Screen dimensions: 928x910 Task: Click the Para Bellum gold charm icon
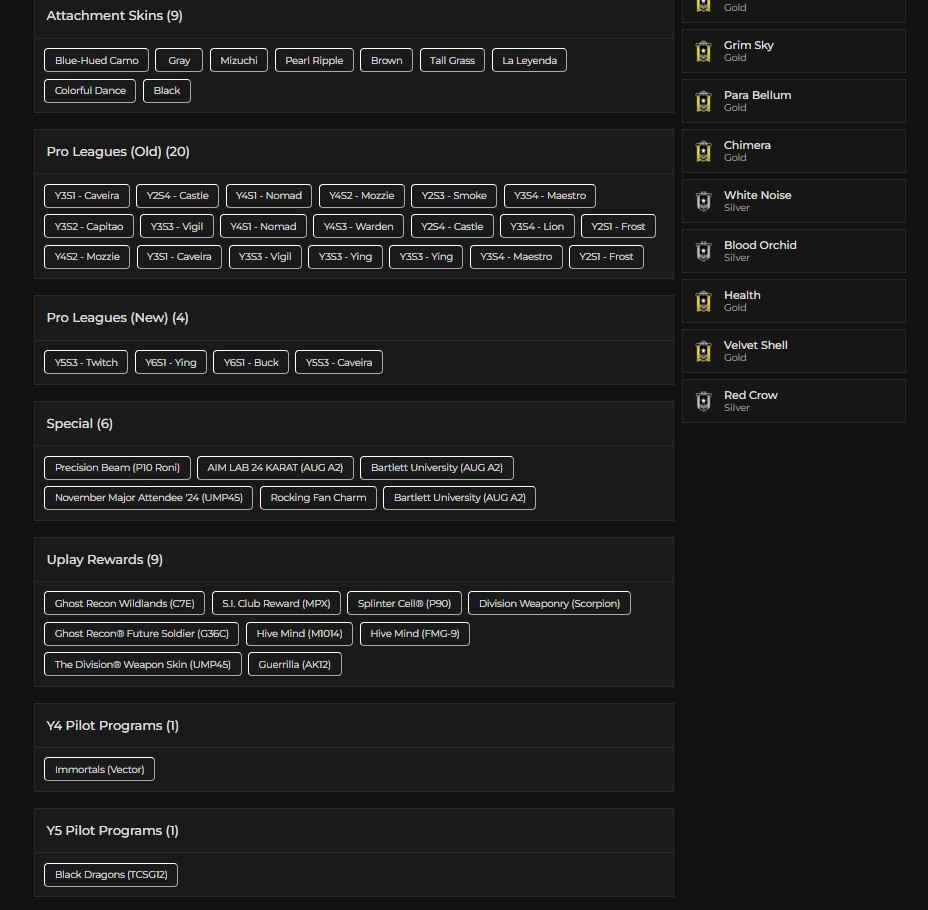[x=703, y=101]
